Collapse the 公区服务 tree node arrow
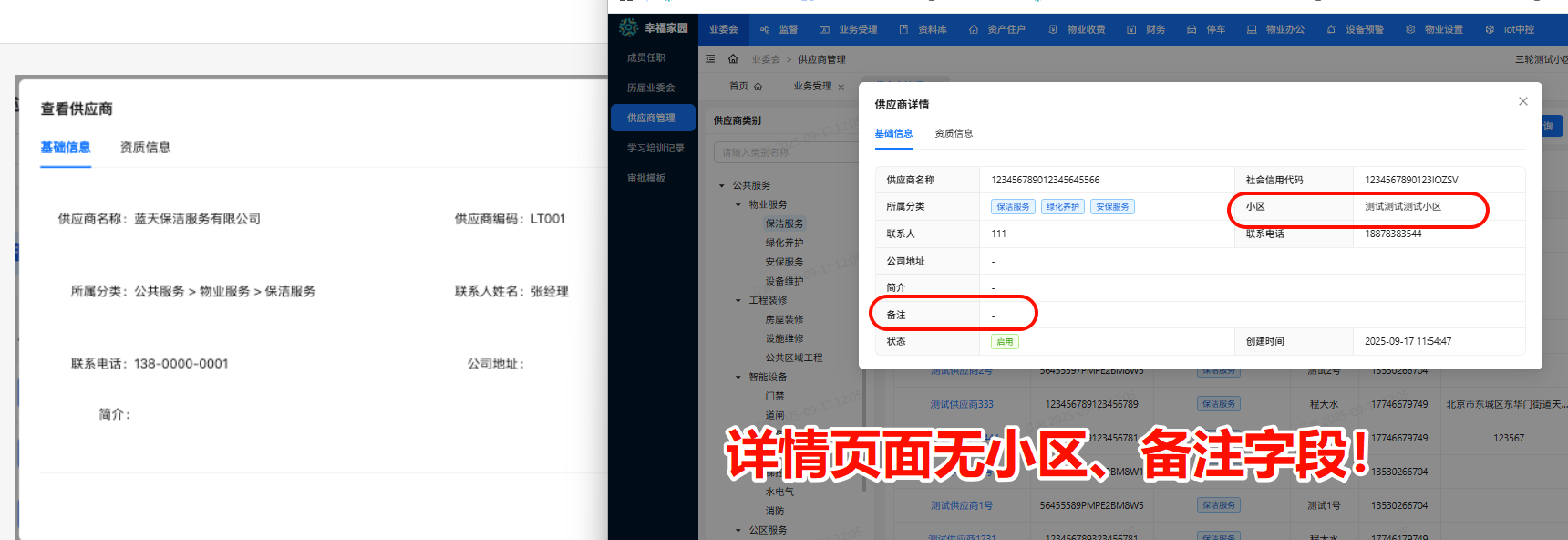The width and height of the screenshot is (1568, 540). [738, 530]
